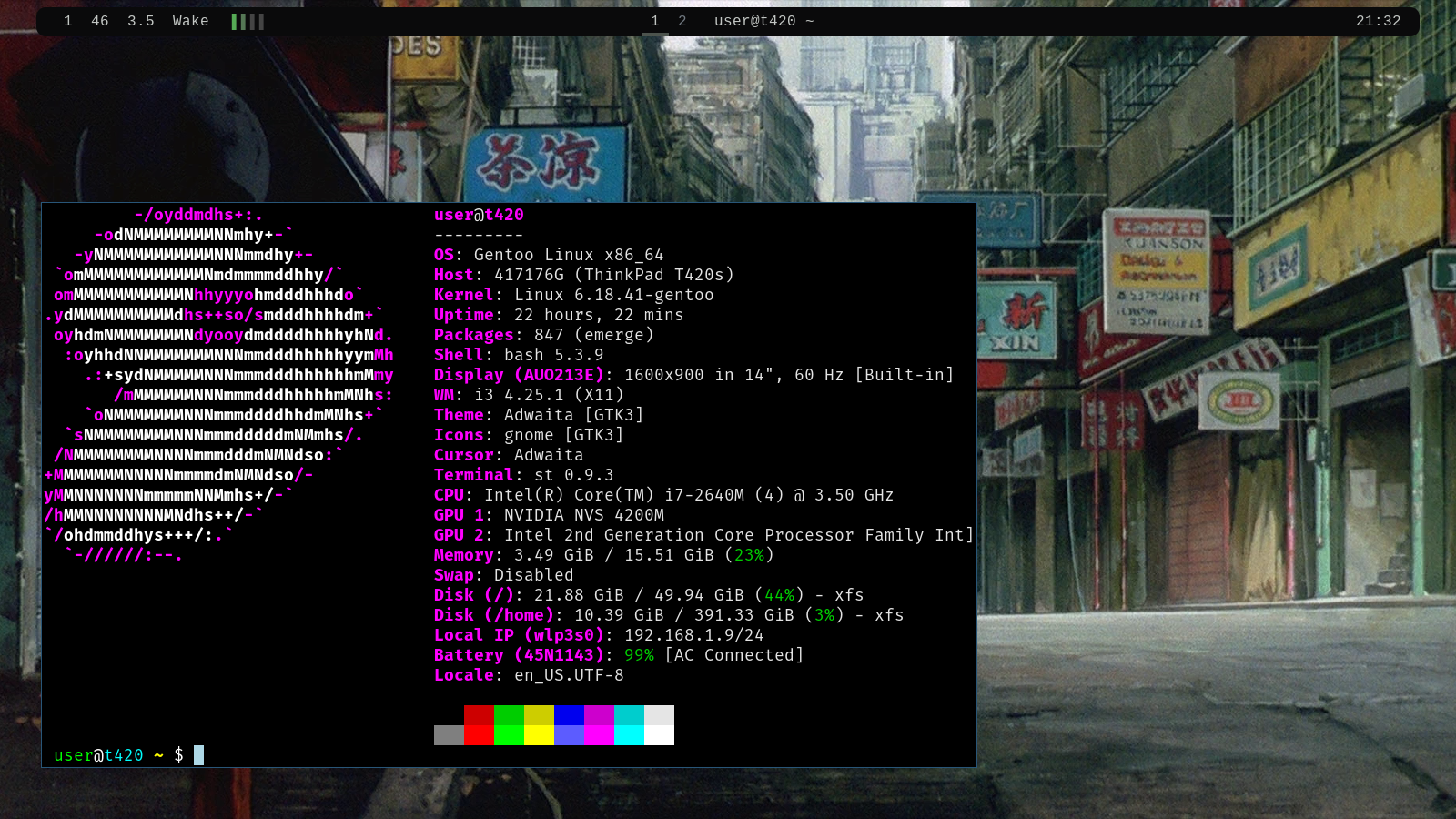Click the "WM: i3 4.25.1 (X11)" line
Viewport: 1456px width, 819px height.
pyautogui.click(x=529, y=395)
